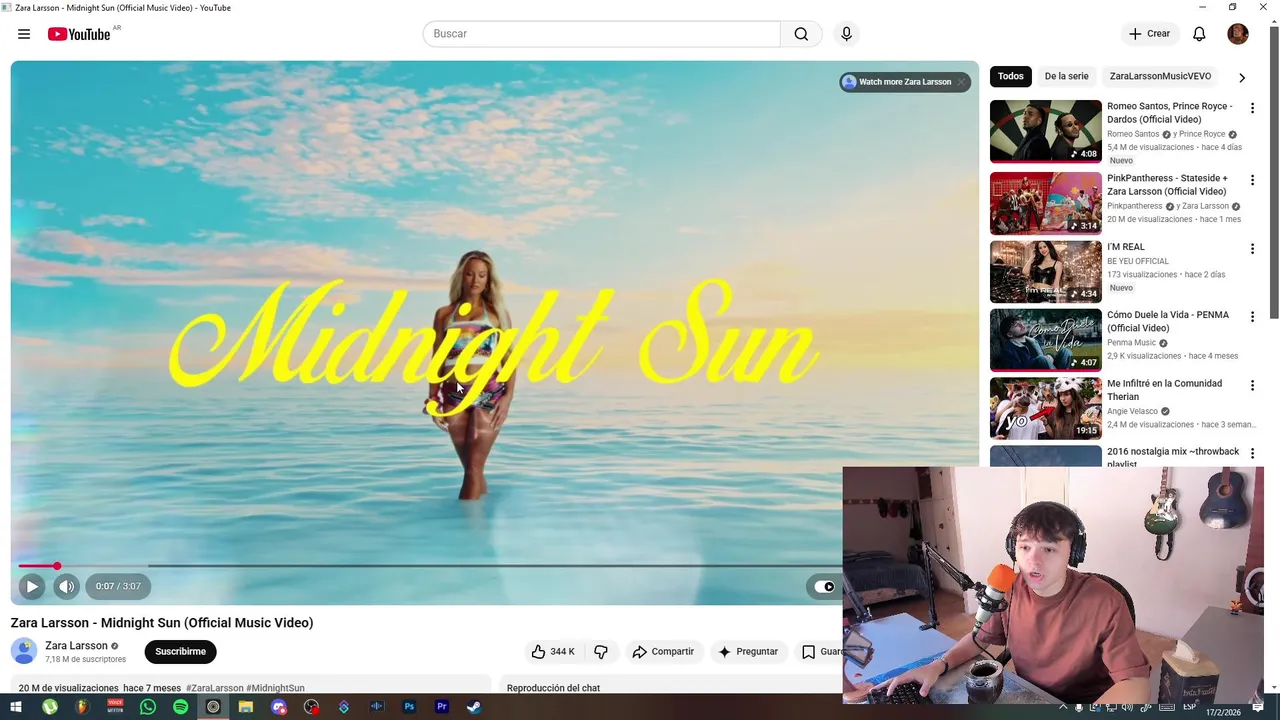1280x720 pixels.
Task: Open the BE YEU OFFICIAL channel name
Action: (x=1137, y=261)
